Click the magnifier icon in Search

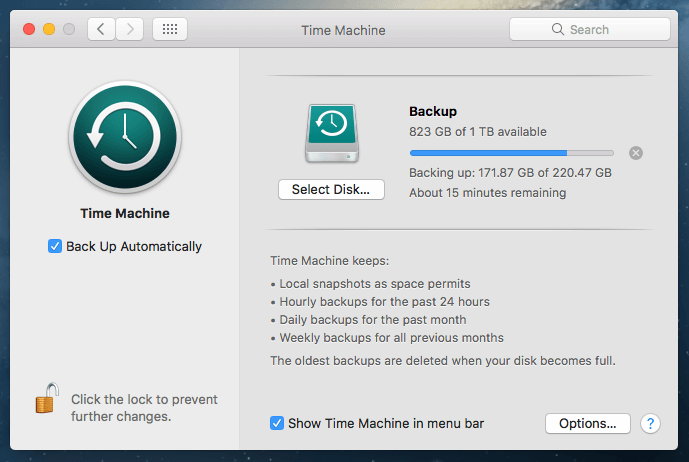558,29
